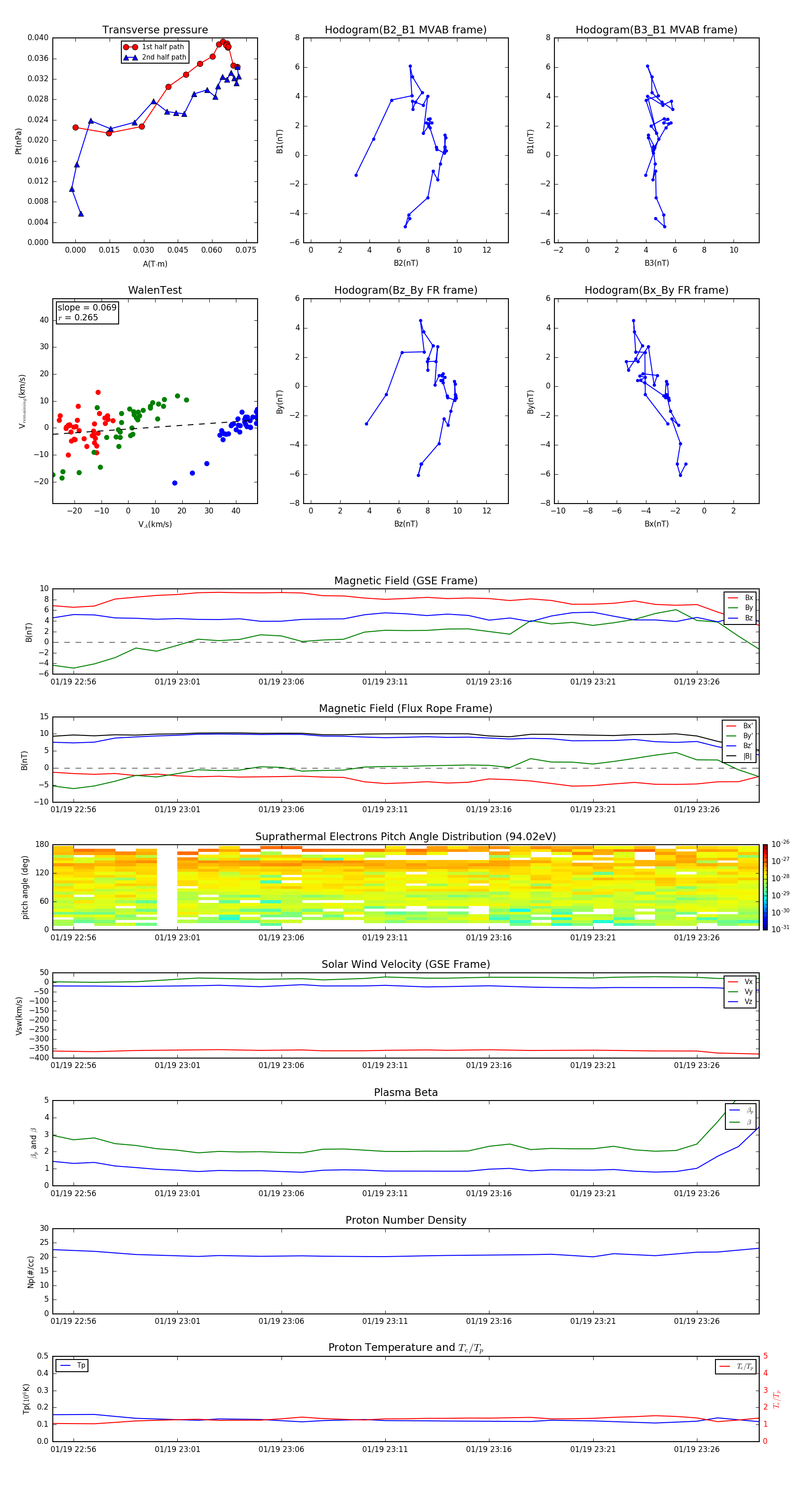Image resolution: width=812 pixels, height=1489 pixels.
Task: Click the 'Bz(nT)' axis label
Action: 406,524
